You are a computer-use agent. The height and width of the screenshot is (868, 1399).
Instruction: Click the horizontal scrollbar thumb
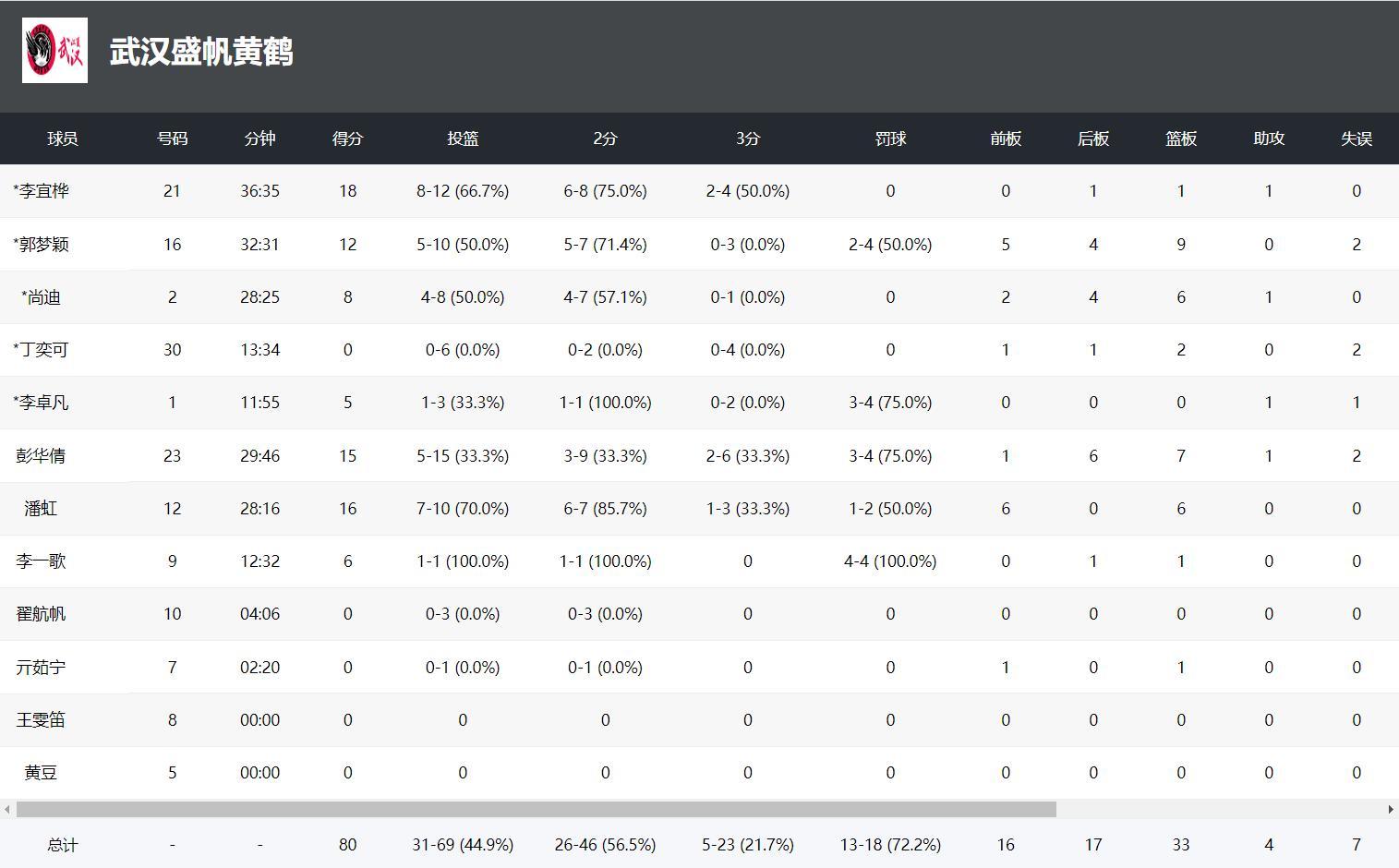coord(536,810)
